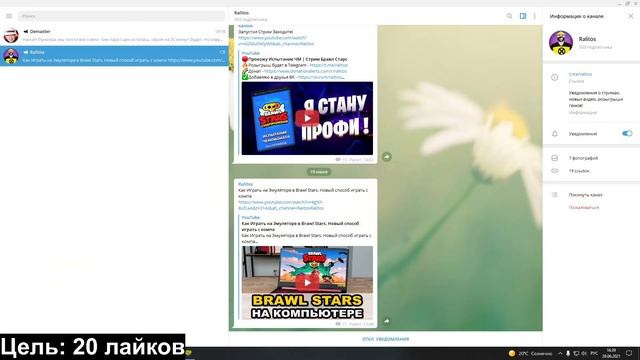640x360 pixels.
Task: Click Demaster channel avatar
Action: click(x=11, y=36)
